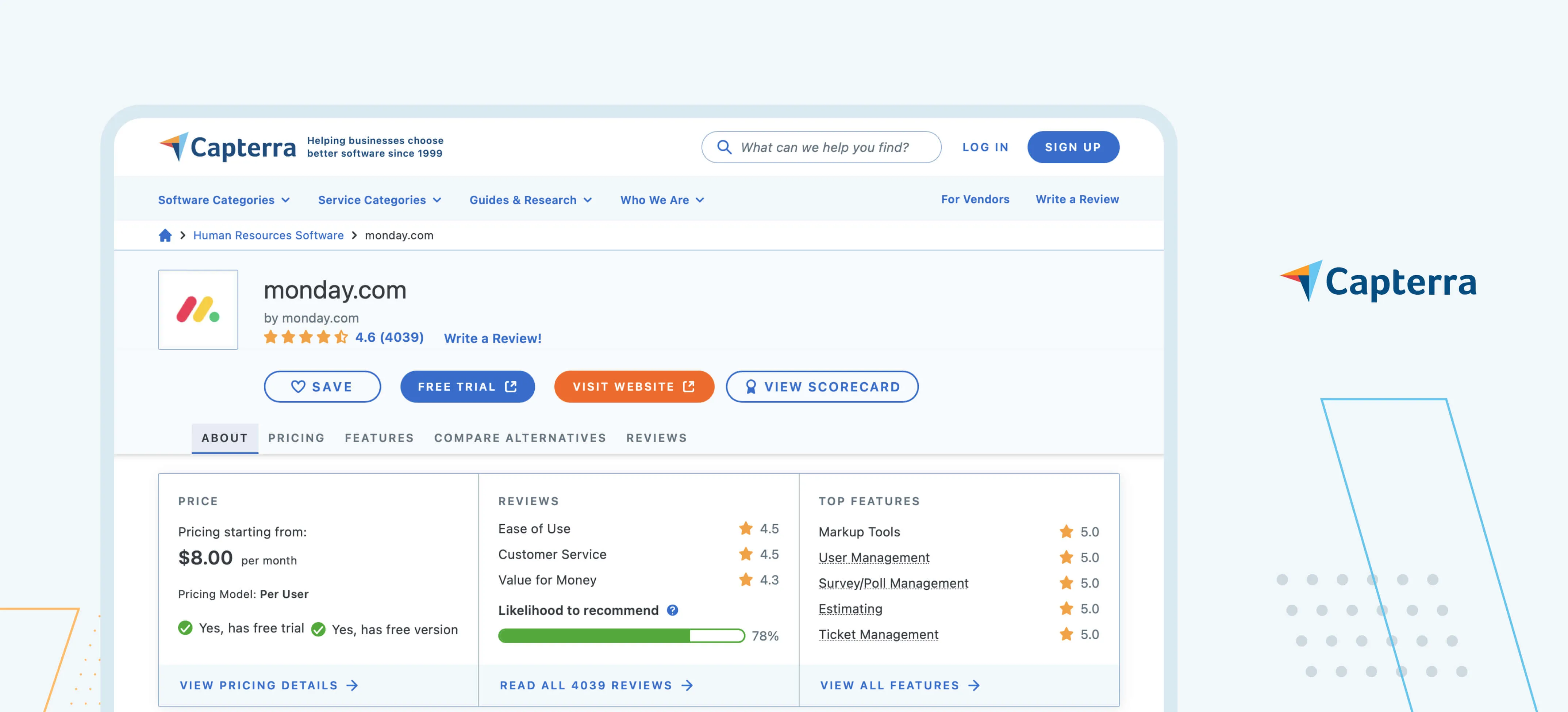Click the award icon on View Scorecard

click(750, 387)
